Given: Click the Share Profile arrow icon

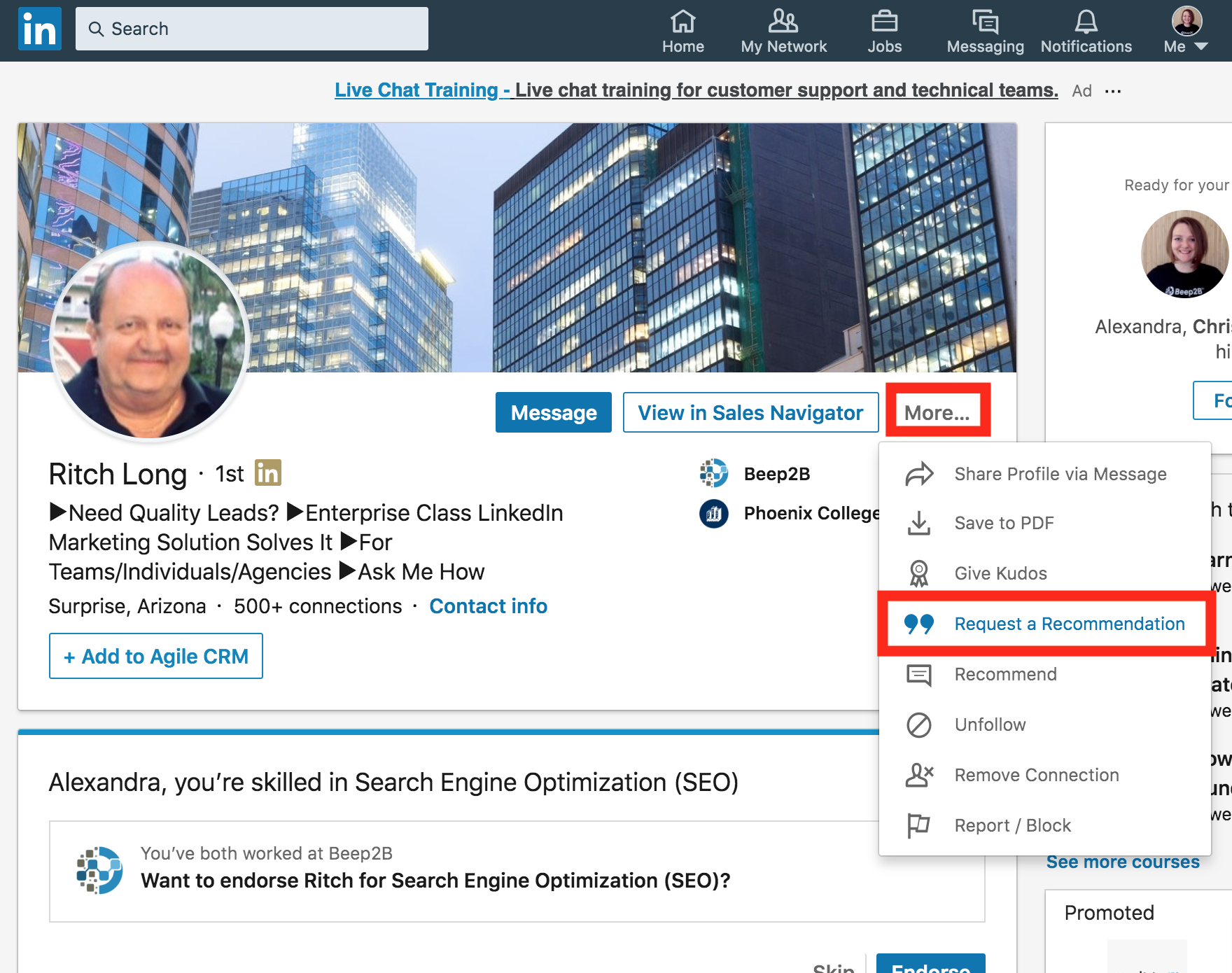Looking at the screenshot, I should [919, 474].
